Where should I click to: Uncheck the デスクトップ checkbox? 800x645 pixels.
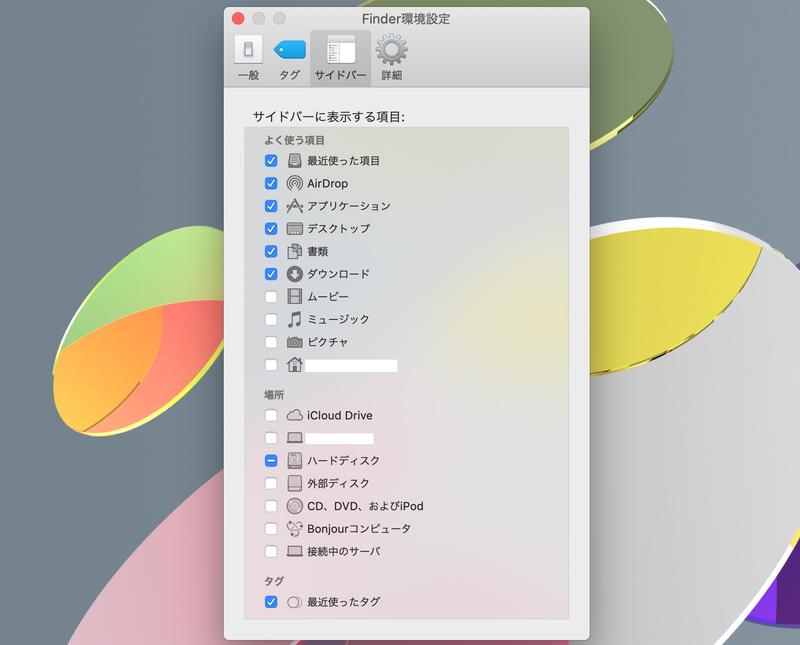(271, 229)
